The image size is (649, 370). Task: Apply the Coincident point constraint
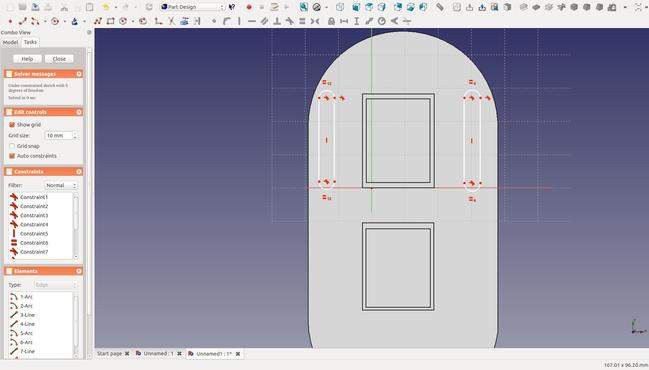pos(214,21)
